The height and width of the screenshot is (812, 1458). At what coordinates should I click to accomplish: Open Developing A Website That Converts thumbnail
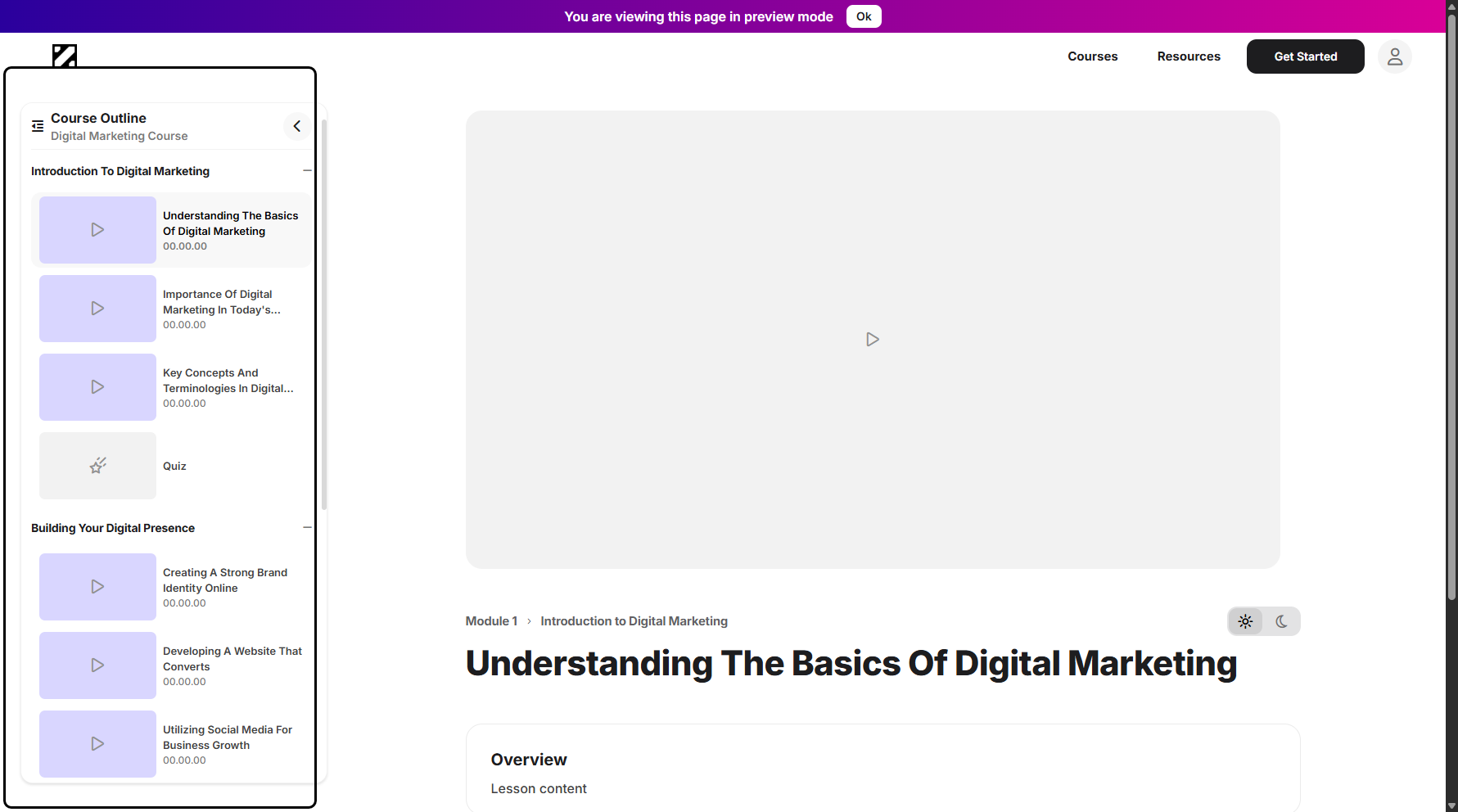coord(97,665)
